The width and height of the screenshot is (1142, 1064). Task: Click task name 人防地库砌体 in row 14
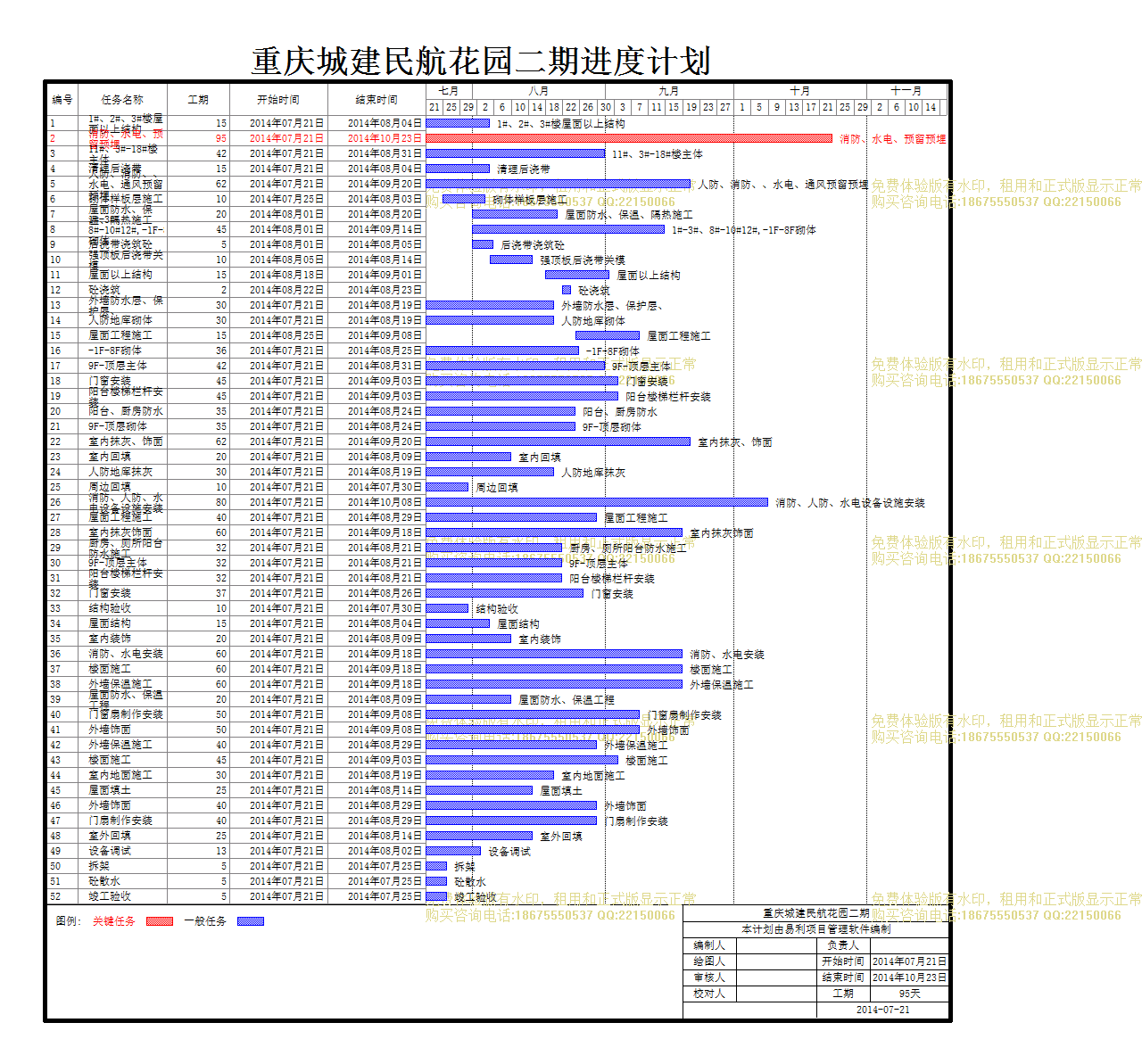click(x=120, y=320)
